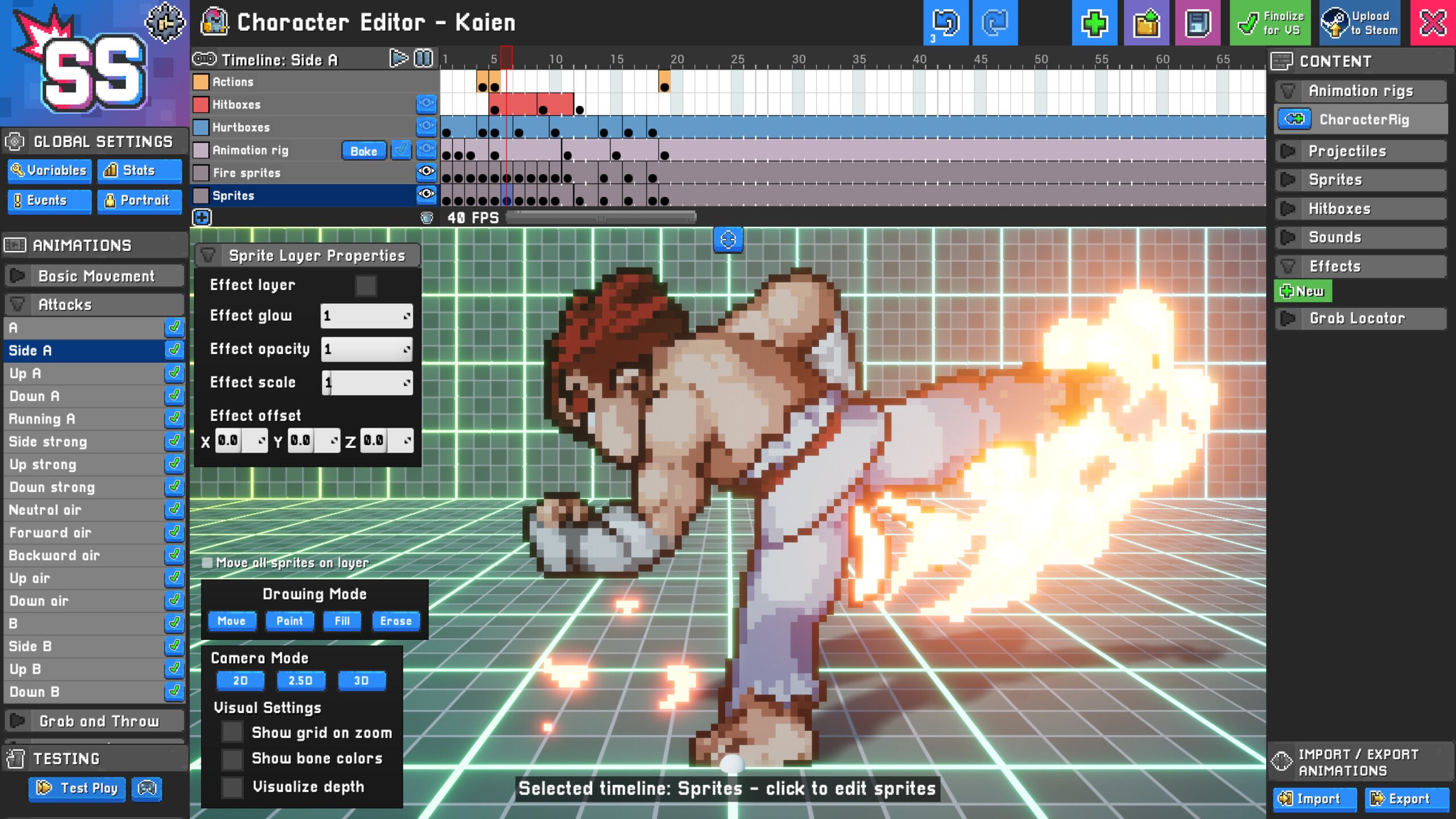Toggle visibility of Hurtboxes layer
Screen dimensions: 1456x819
coord(427,127)
